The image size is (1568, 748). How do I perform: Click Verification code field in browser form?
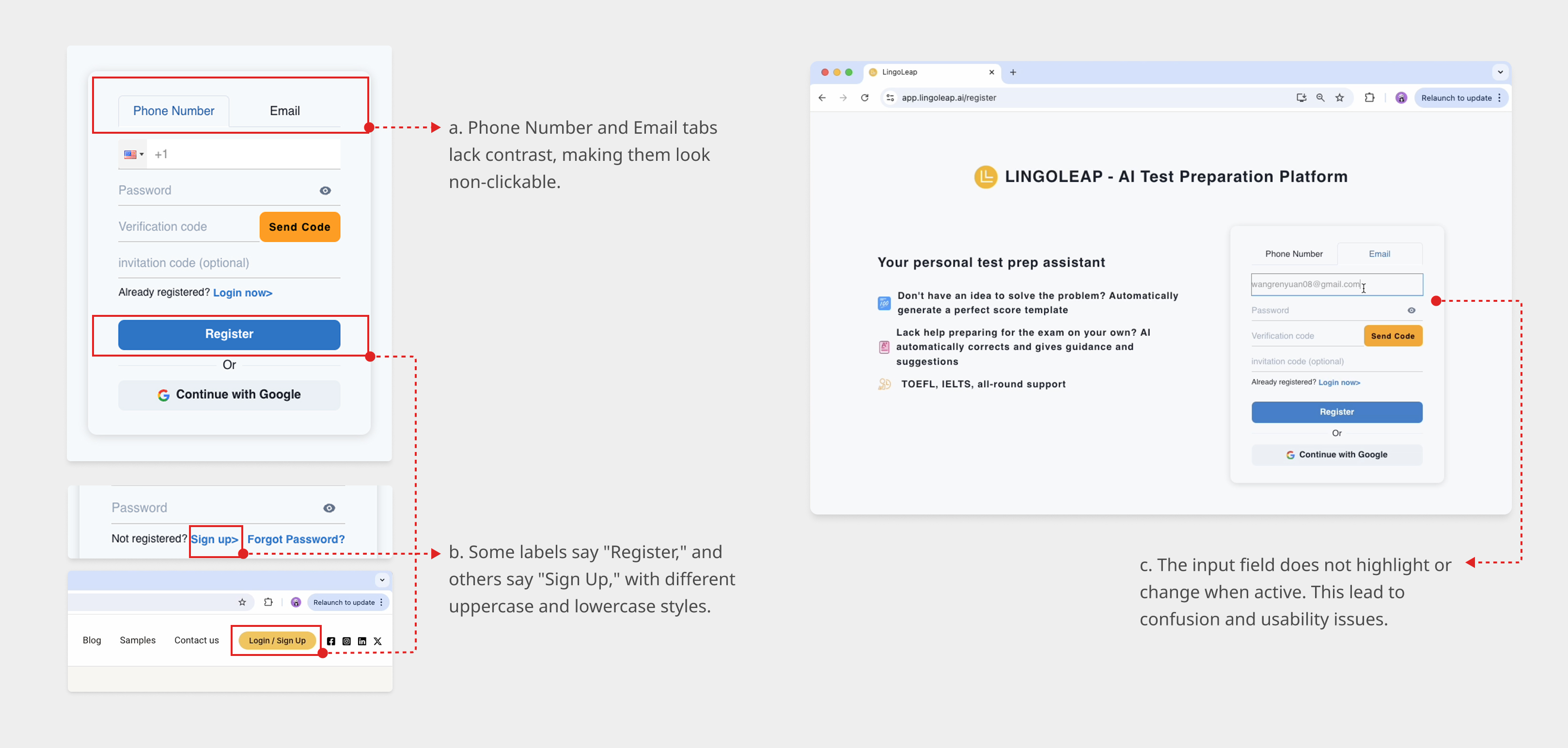coord(1306,336)
